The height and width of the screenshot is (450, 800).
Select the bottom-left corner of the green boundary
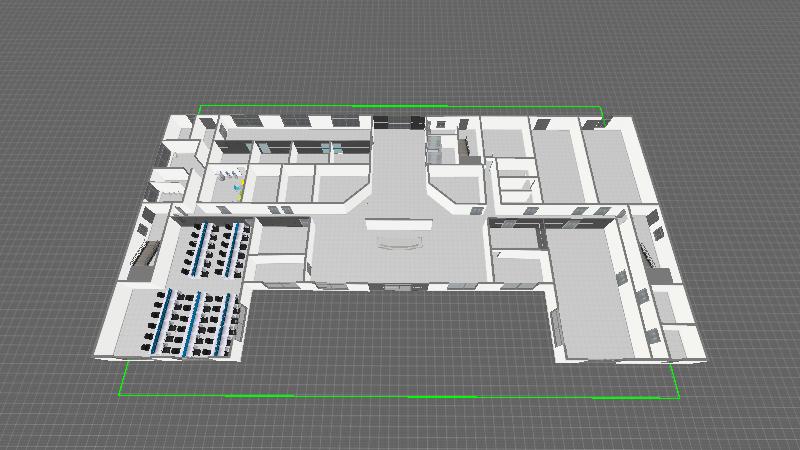tap(121, 394)
